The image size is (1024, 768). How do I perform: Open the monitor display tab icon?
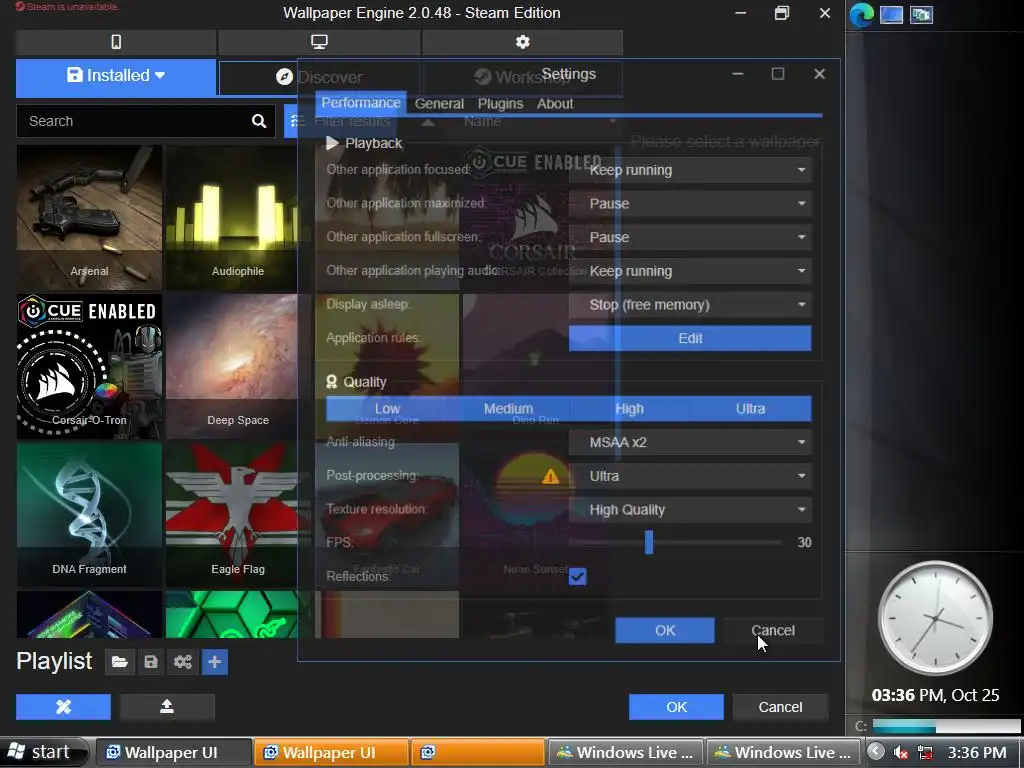[x=319, y=42]
